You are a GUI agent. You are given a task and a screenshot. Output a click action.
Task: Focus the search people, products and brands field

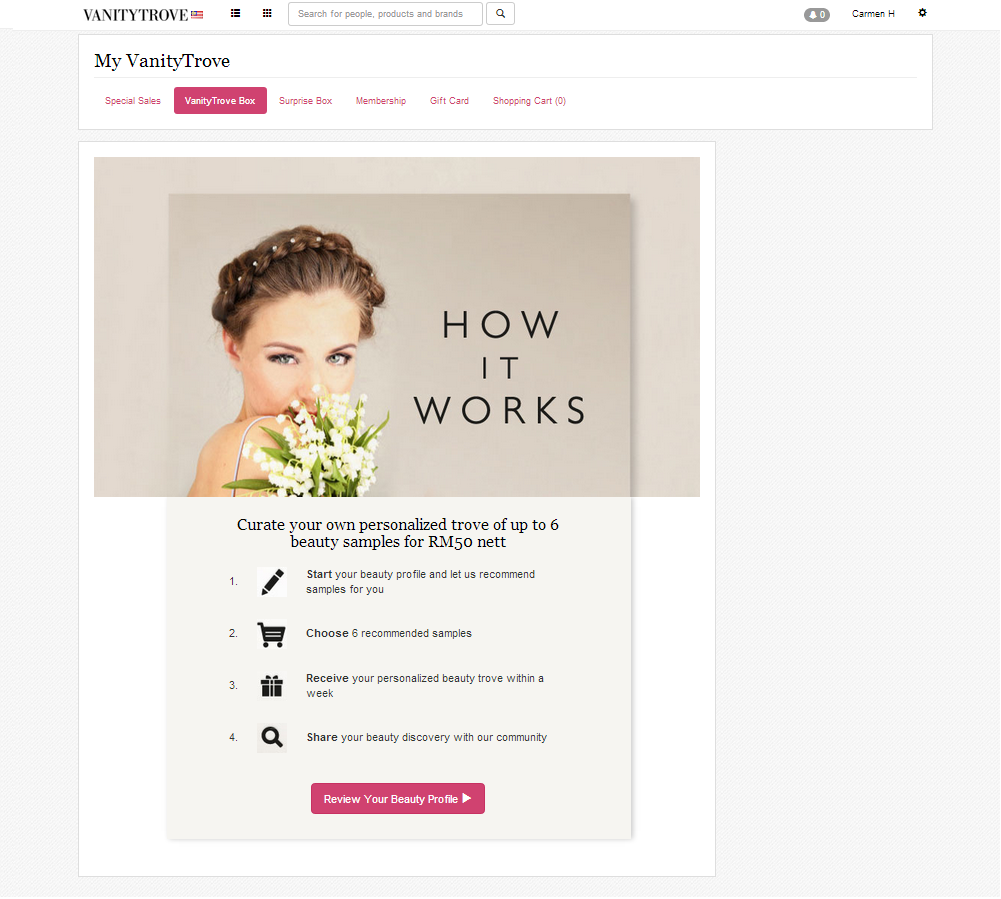coord(386,14)
